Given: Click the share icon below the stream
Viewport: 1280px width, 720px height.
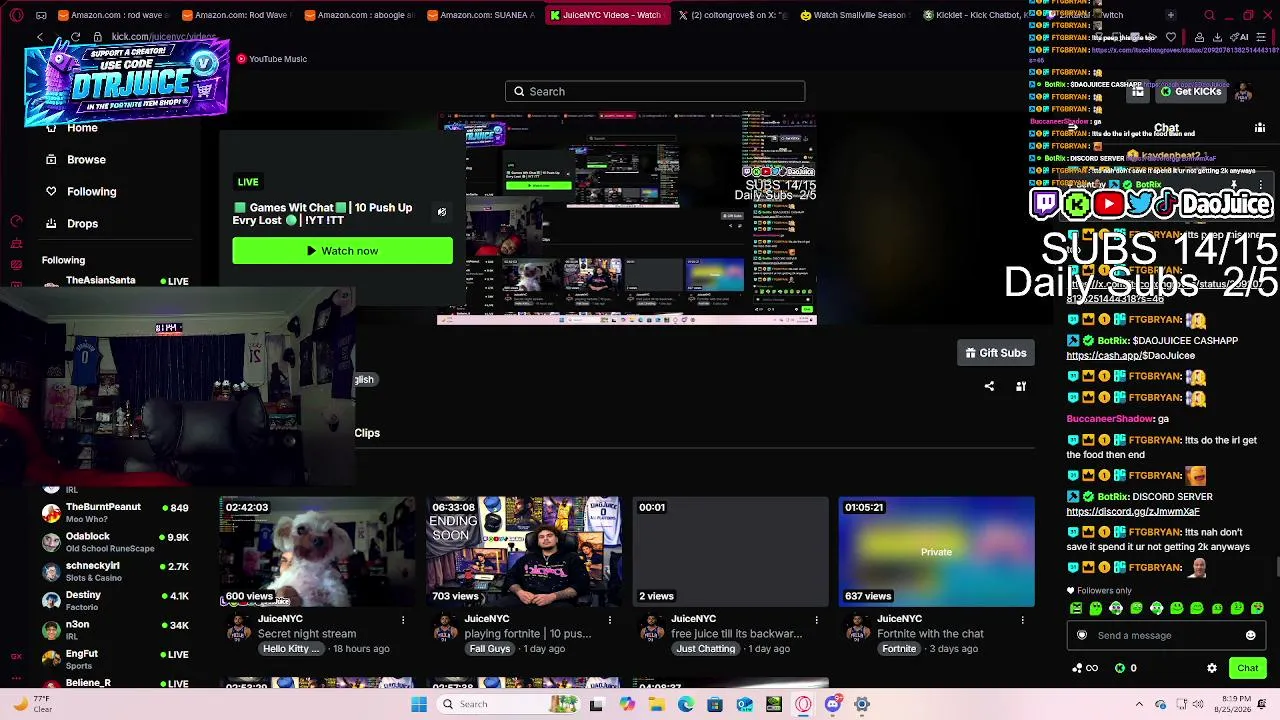Looking at the screenshot, I should point(989,386).
